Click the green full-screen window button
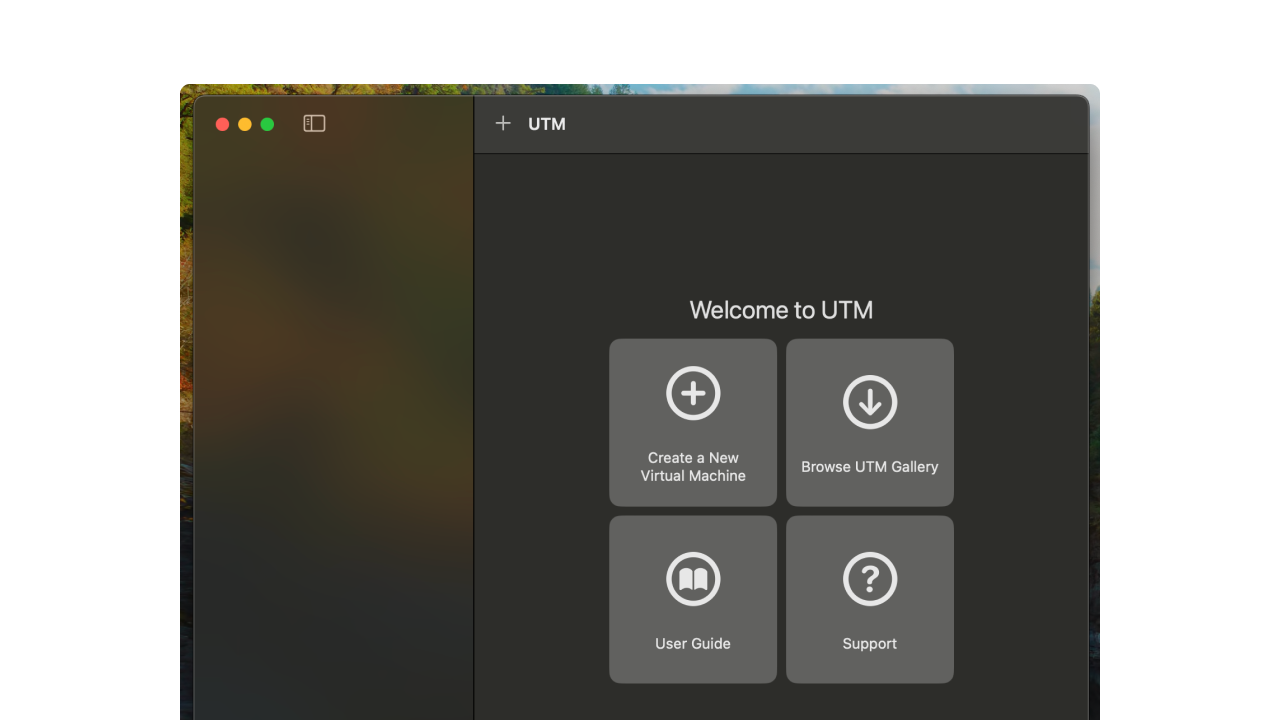1280x720 pixels. pyautogui.click(x=266, y=124)
